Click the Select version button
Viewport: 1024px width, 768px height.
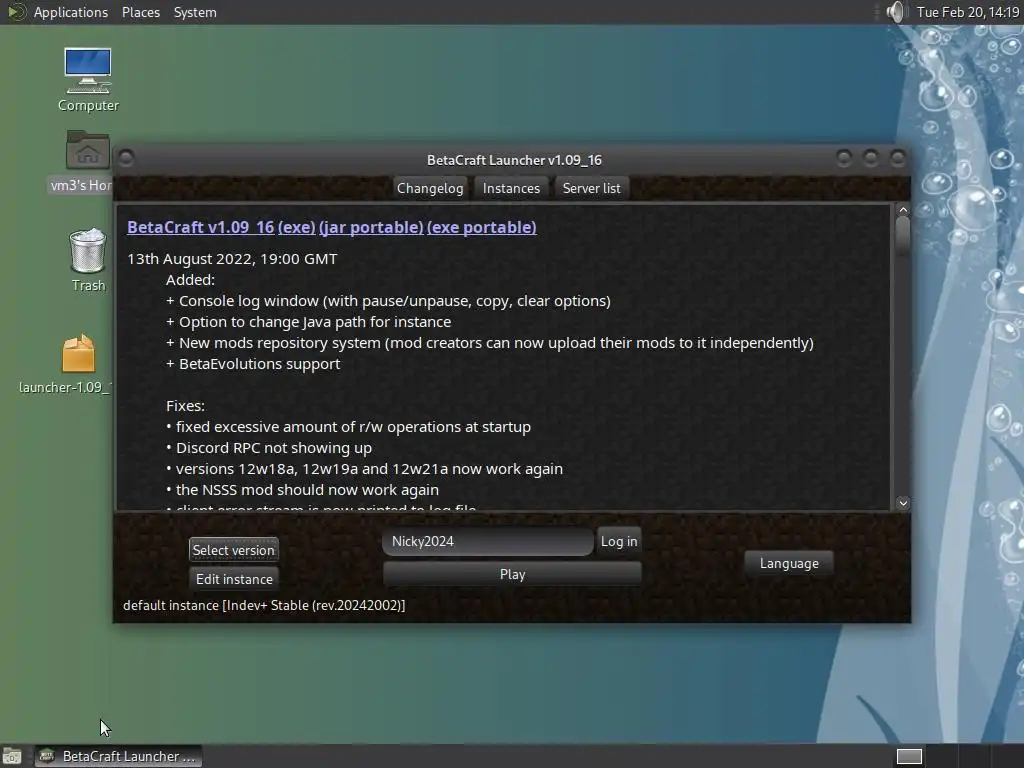(233, 550)
